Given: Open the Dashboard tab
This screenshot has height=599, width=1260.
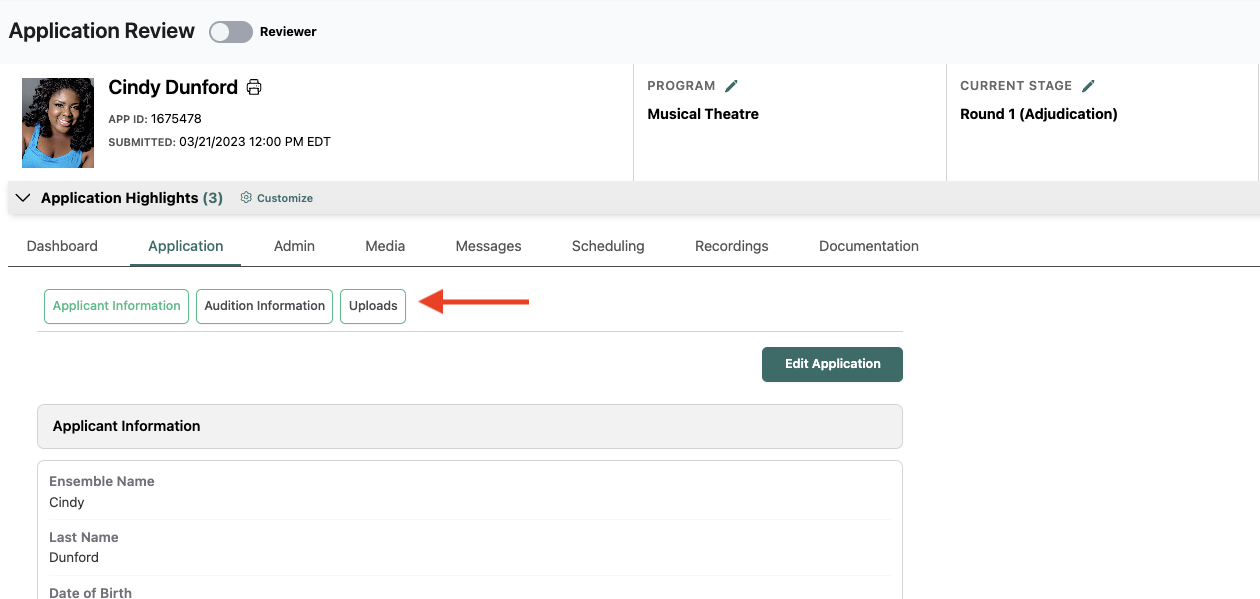Looking at the screenshot, I should tap(62, 246).
